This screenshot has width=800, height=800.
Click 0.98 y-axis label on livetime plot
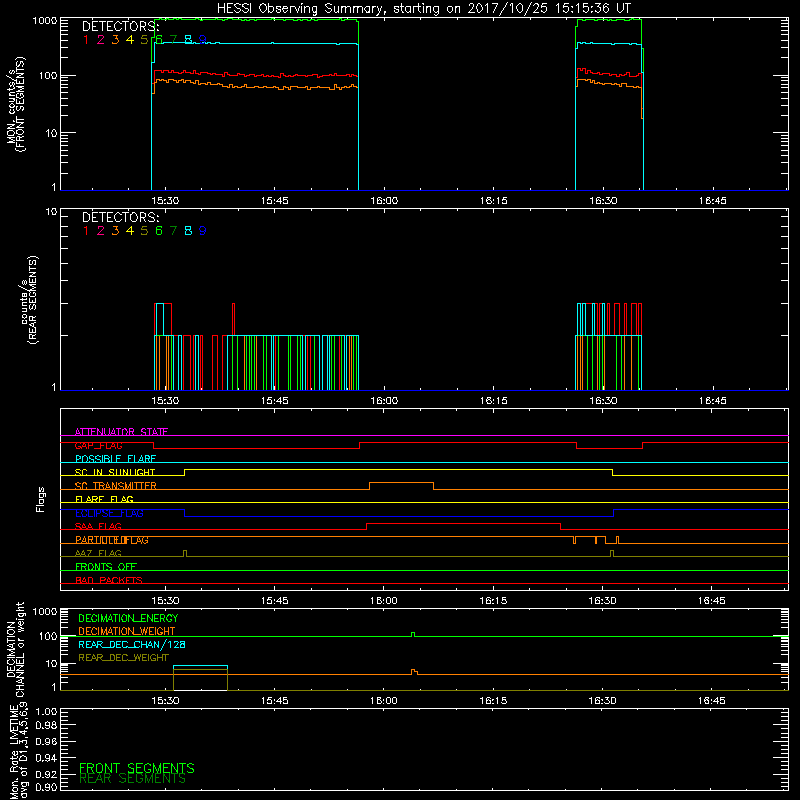click(46, 725)
